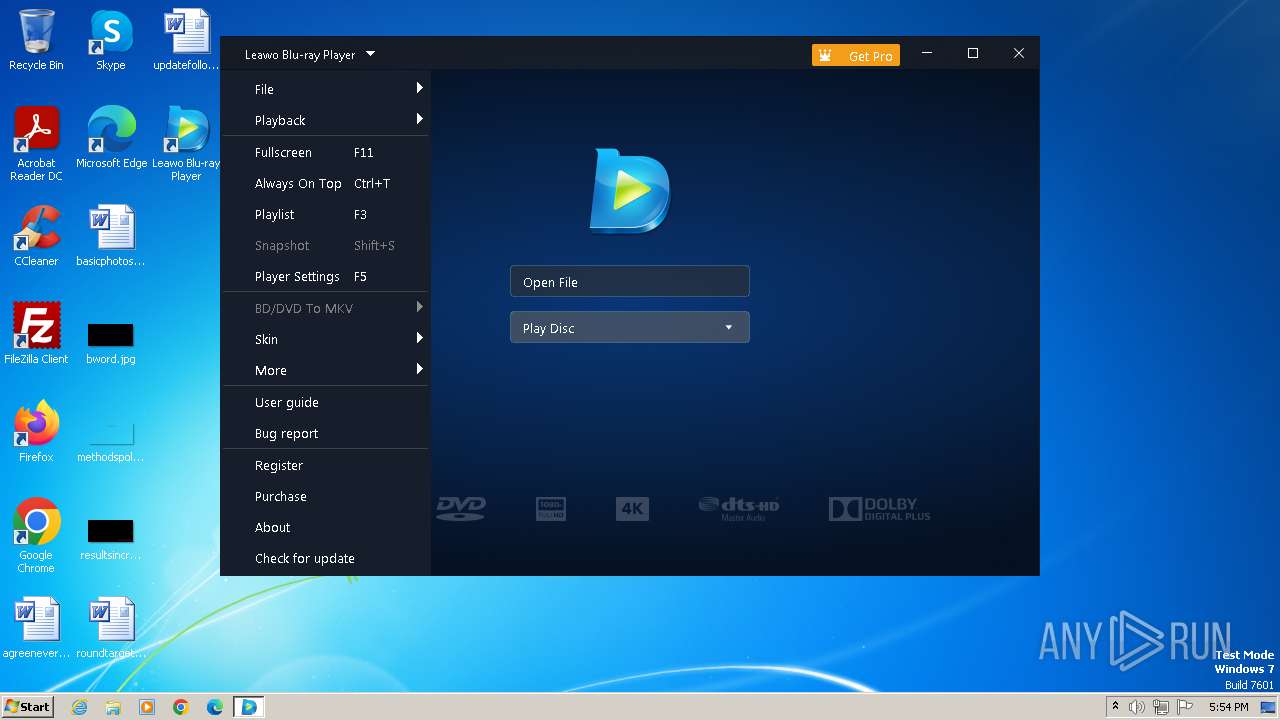
Task: Select the methodspol... desktop file
Action: (111, 440)
